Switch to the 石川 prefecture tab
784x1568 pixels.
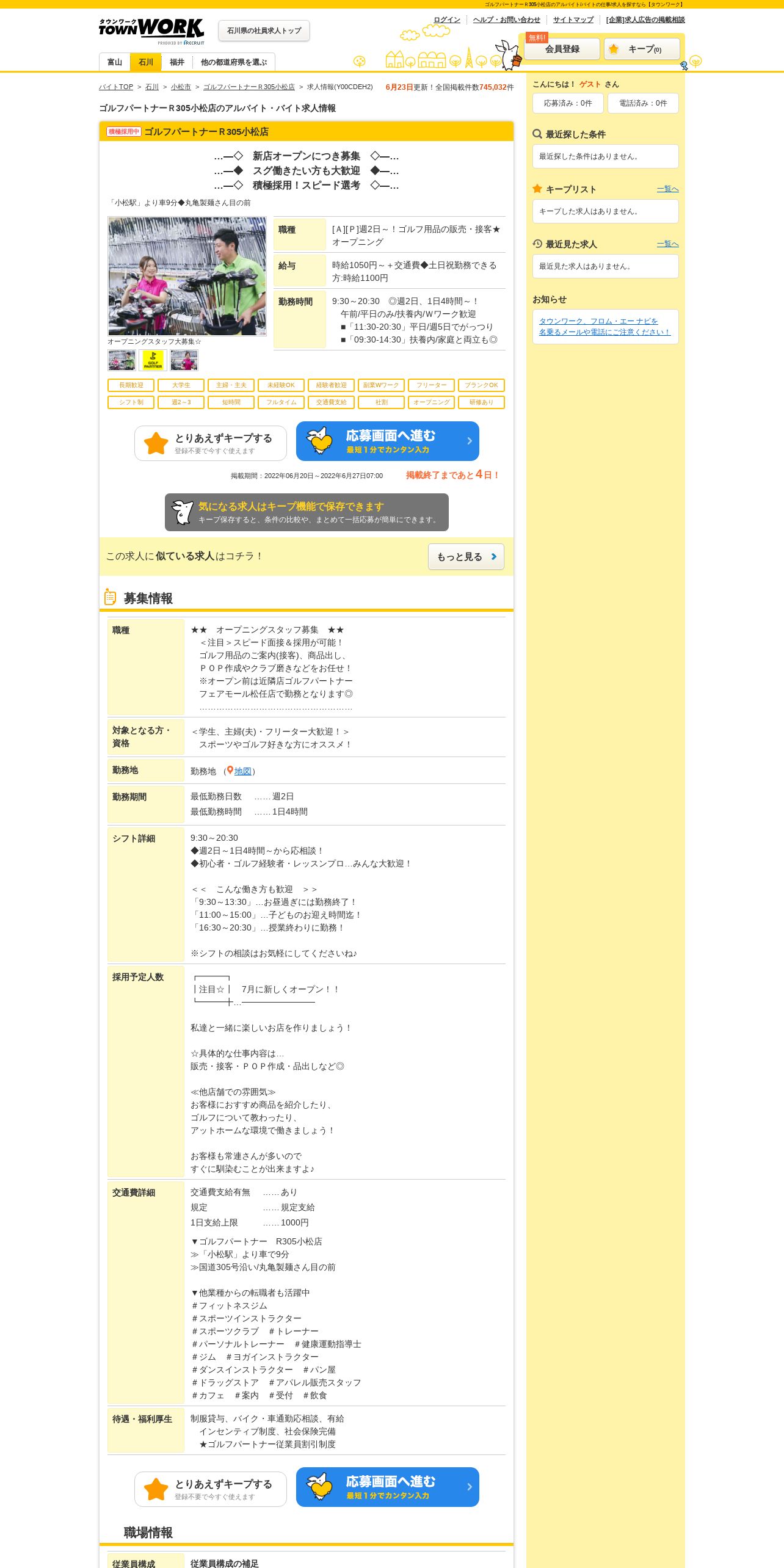pyautogui.click(x=146, y=62)
